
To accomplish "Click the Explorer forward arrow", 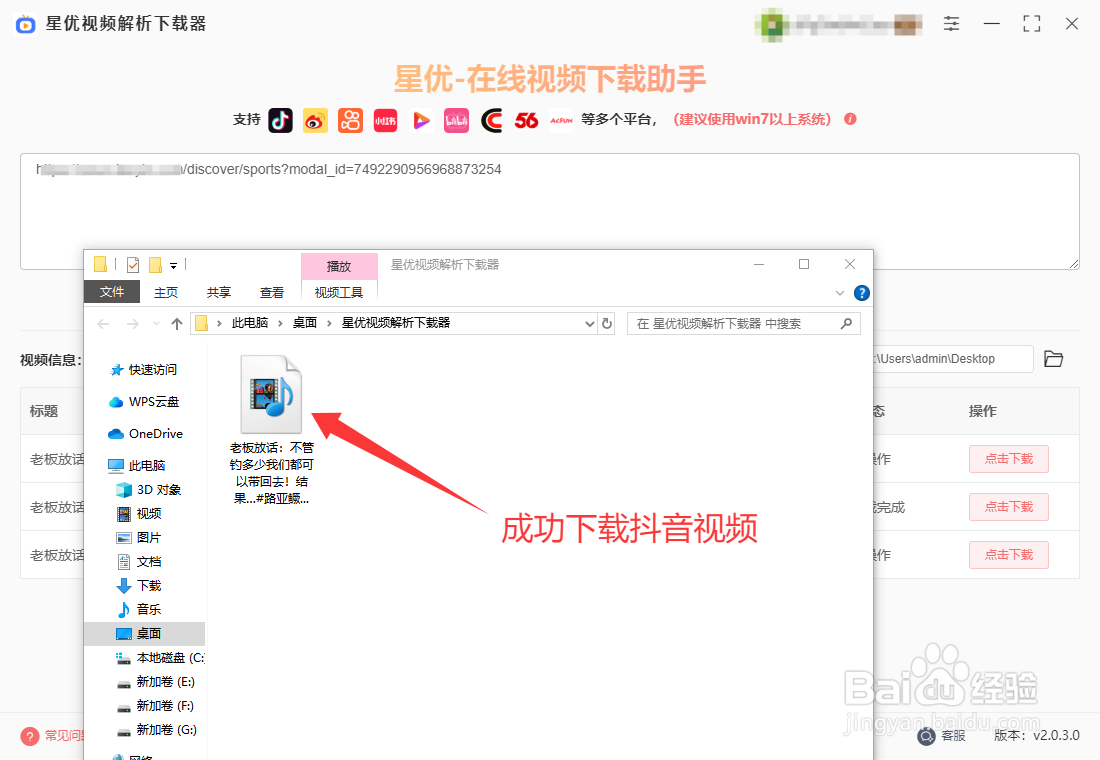I will pyautogui.click(x=133, y=324).
